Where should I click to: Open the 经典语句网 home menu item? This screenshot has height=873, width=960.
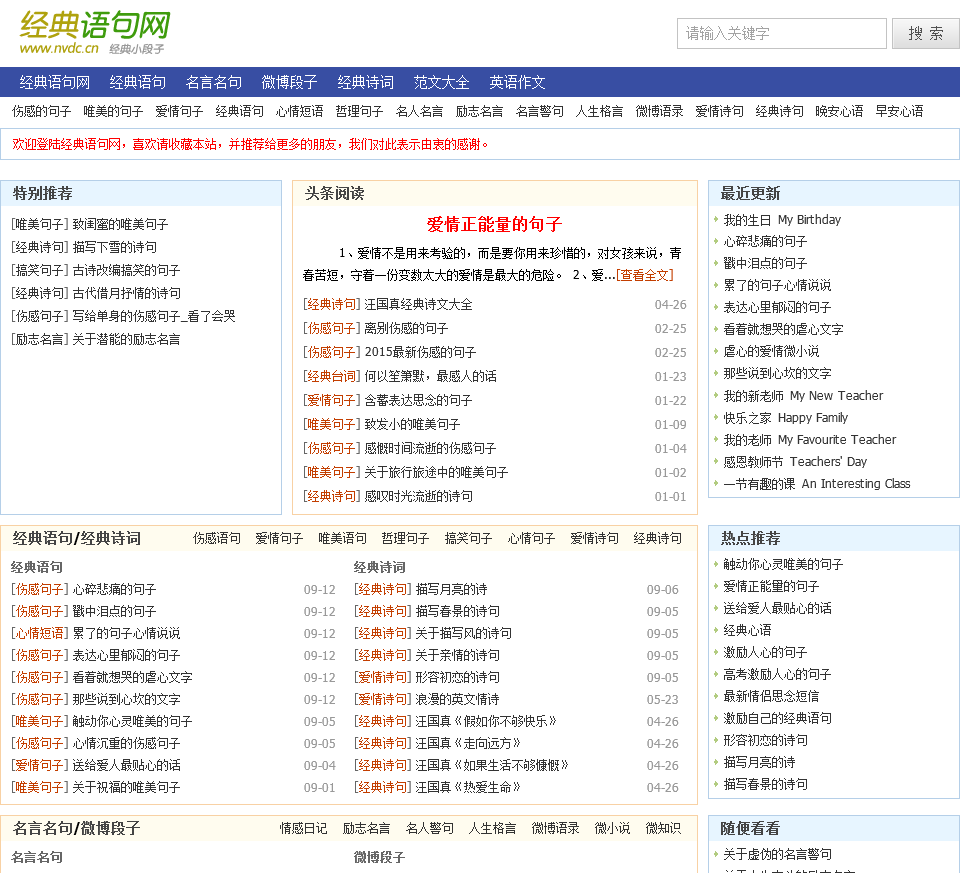click(x=54, y=82)
